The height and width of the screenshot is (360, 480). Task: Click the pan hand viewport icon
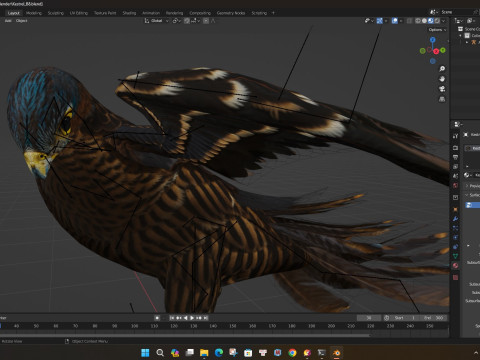click(442, 79)
